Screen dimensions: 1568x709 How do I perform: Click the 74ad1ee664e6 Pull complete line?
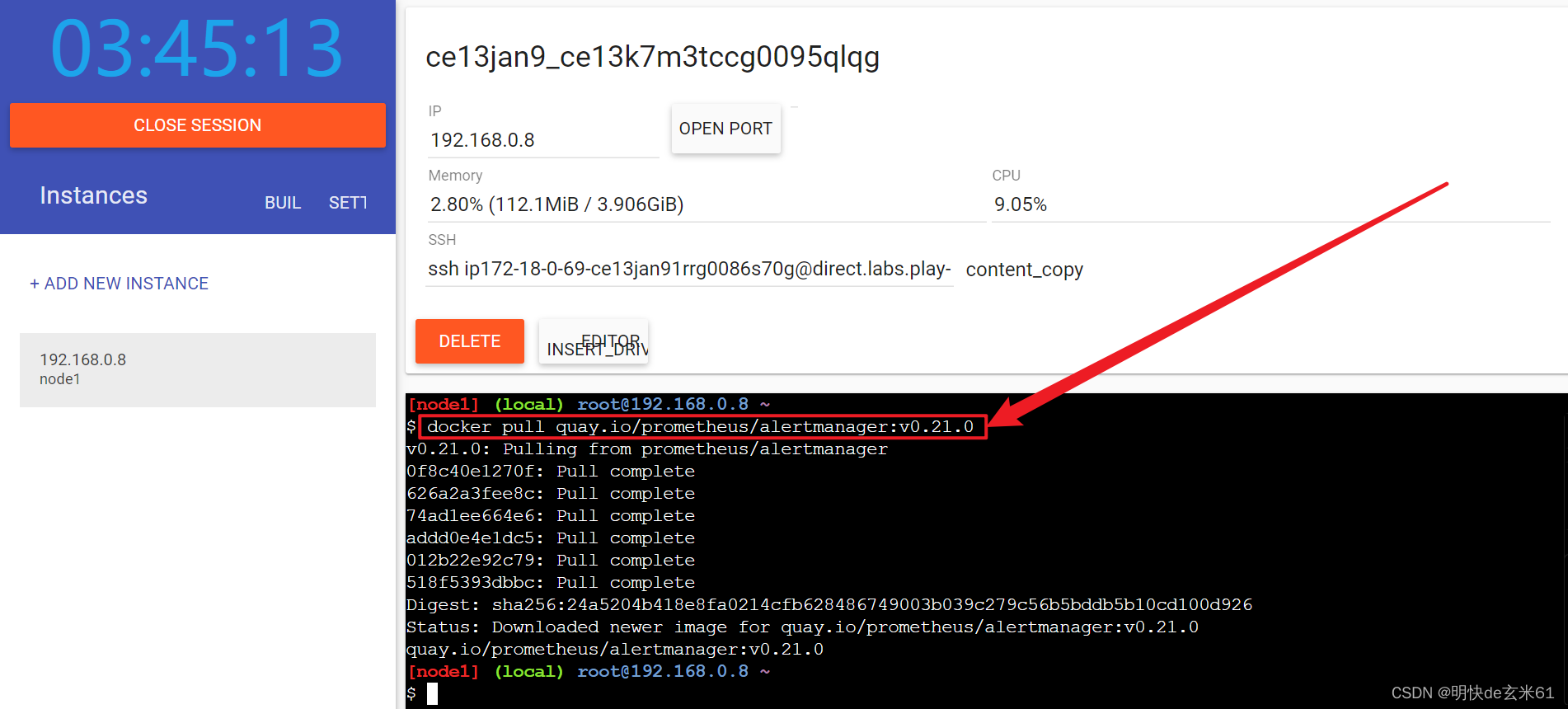pos(551,515)
